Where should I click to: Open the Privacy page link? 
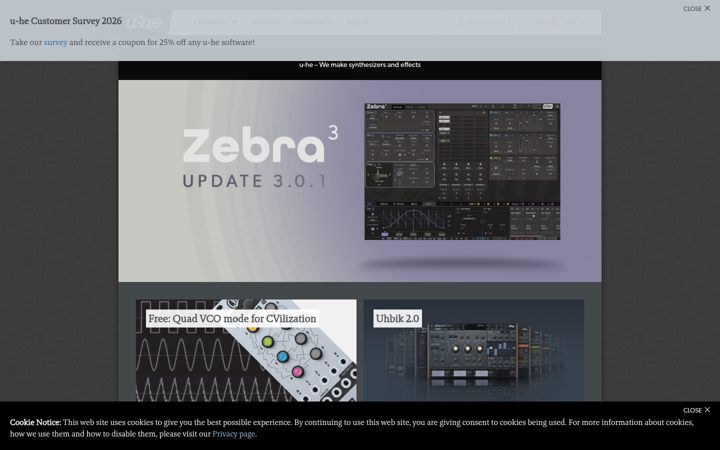coord(234,434)
